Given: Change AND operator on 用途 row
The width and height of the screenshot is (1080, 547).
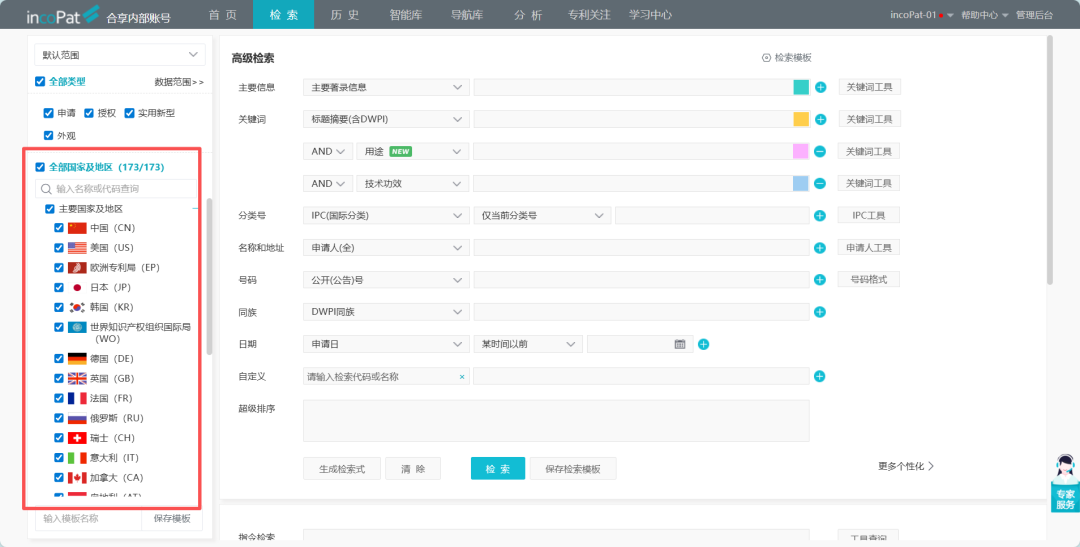Looking at the screenshot, I should [328, 152].
